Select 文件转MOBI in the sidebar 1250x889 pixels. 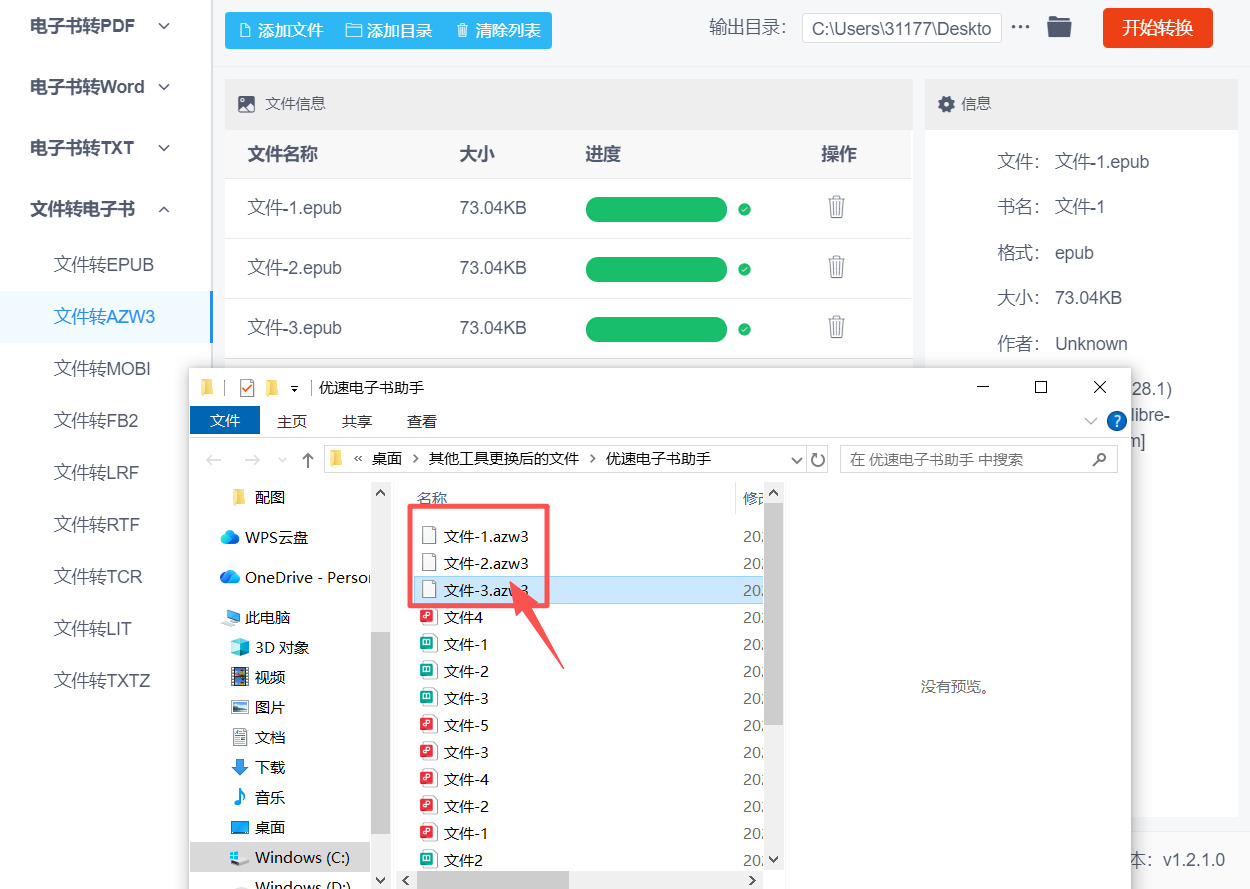tap(102, 369)
